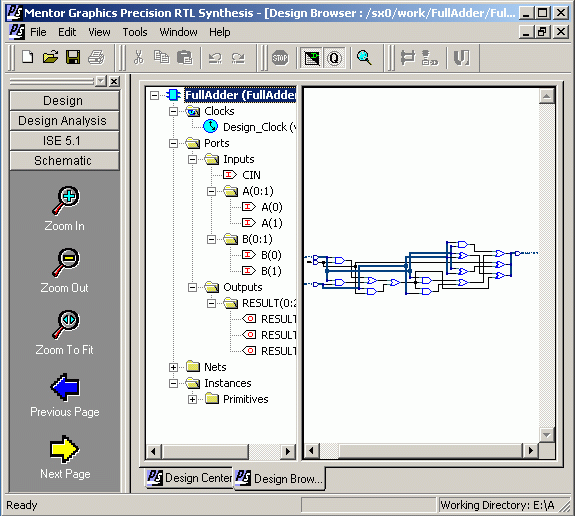
Task: Click the New file toolbar icon
Action: [x=28, y=58]
